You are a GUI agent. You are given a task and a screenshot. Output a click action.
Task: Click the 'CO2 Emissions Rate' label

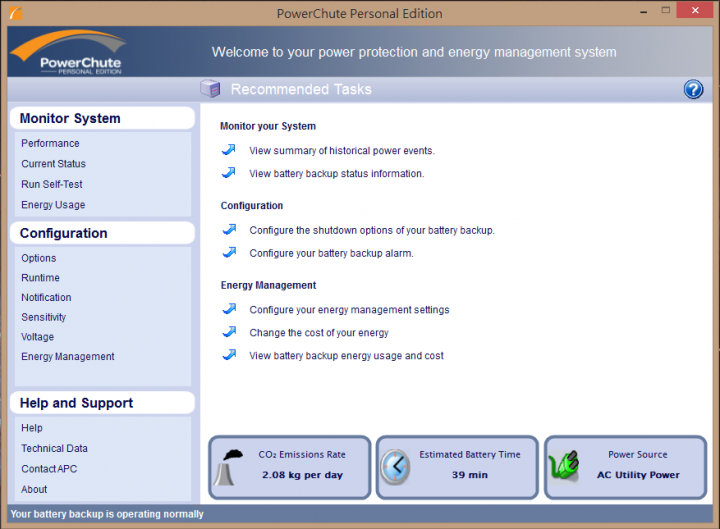302,455
